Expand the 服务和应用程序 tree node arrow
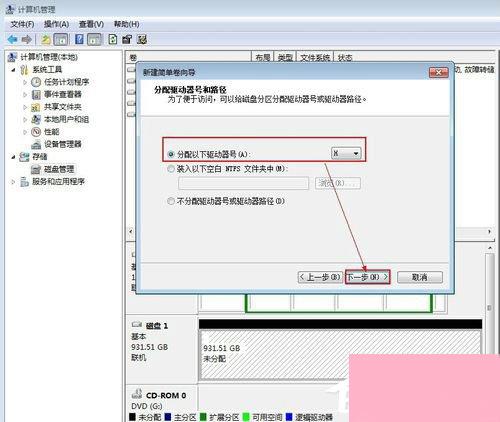 (x=14, y=182)
